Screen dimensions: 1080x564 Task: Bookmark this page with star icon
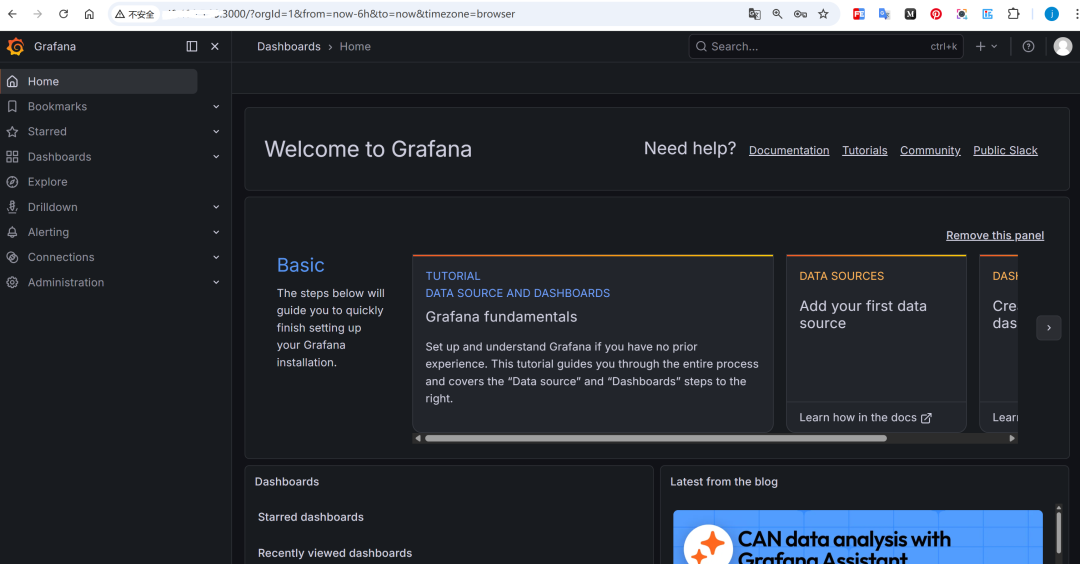pyautogui.click(x=823, y=14)
